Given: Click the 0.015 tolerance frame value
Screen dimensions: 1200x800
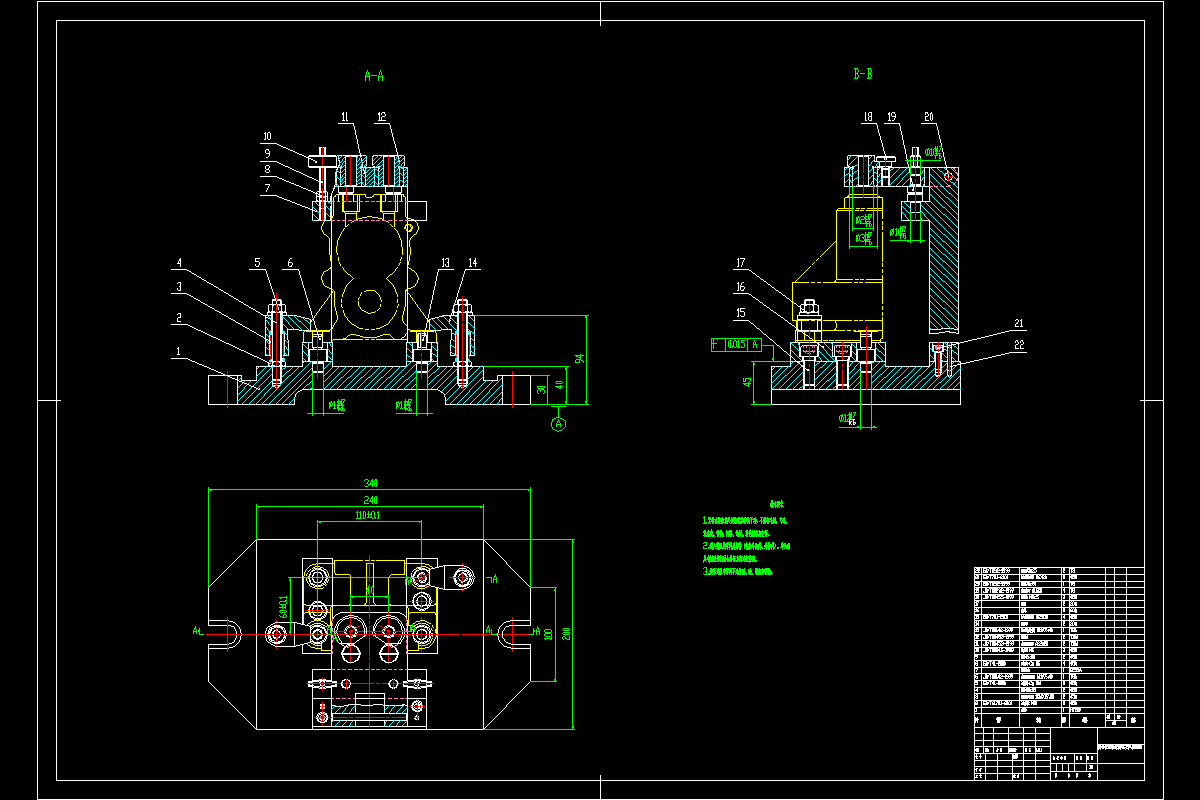Looking at the screenshot, I should point(735,344).
